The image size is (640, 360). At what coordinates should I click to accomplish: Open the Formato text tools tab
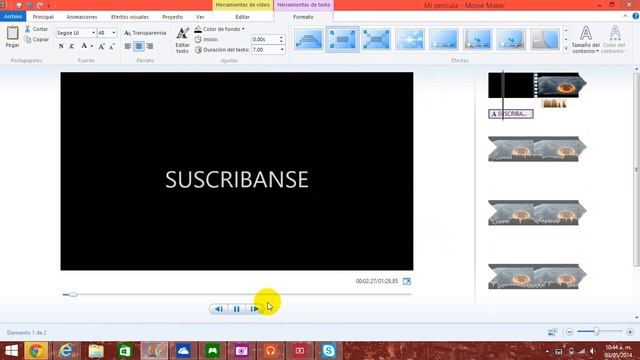(x=303, y=17)
